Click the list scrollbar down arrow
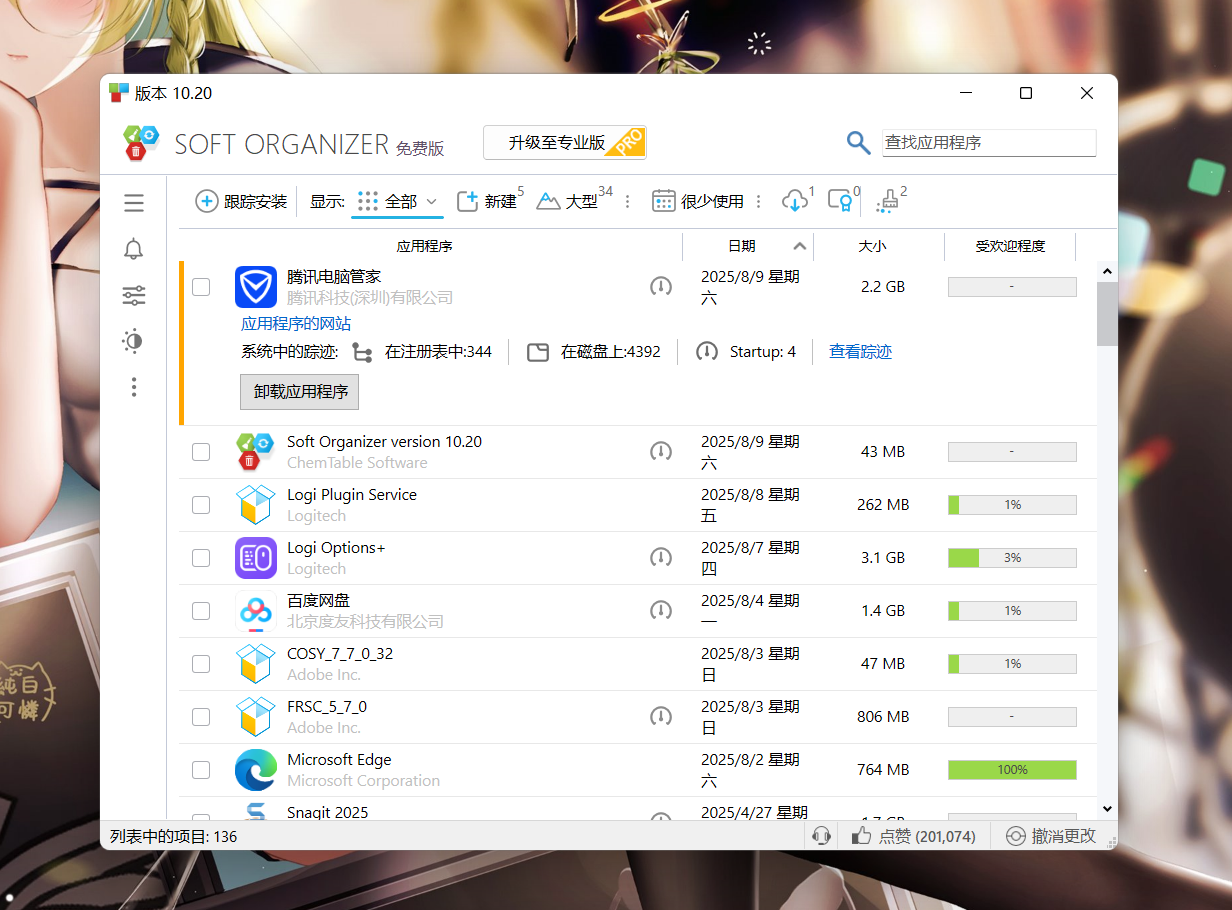 [1107, 808]
